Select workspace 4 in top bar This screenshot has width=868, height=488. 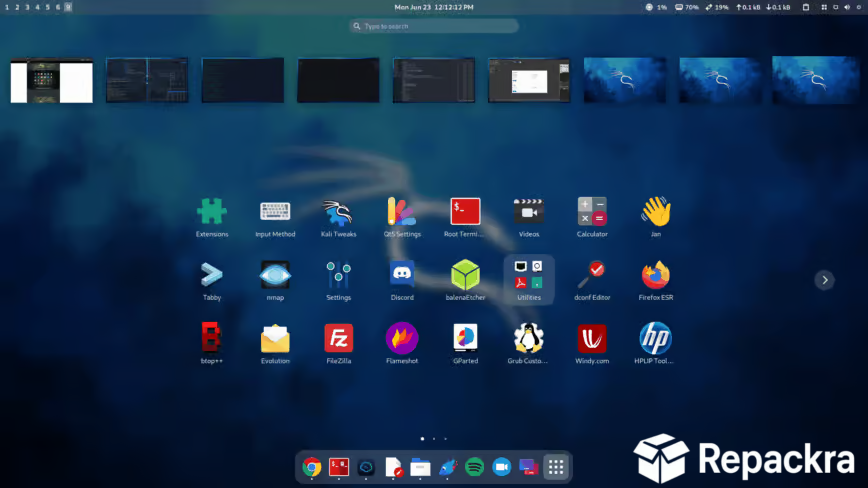(x=38, y=7)
